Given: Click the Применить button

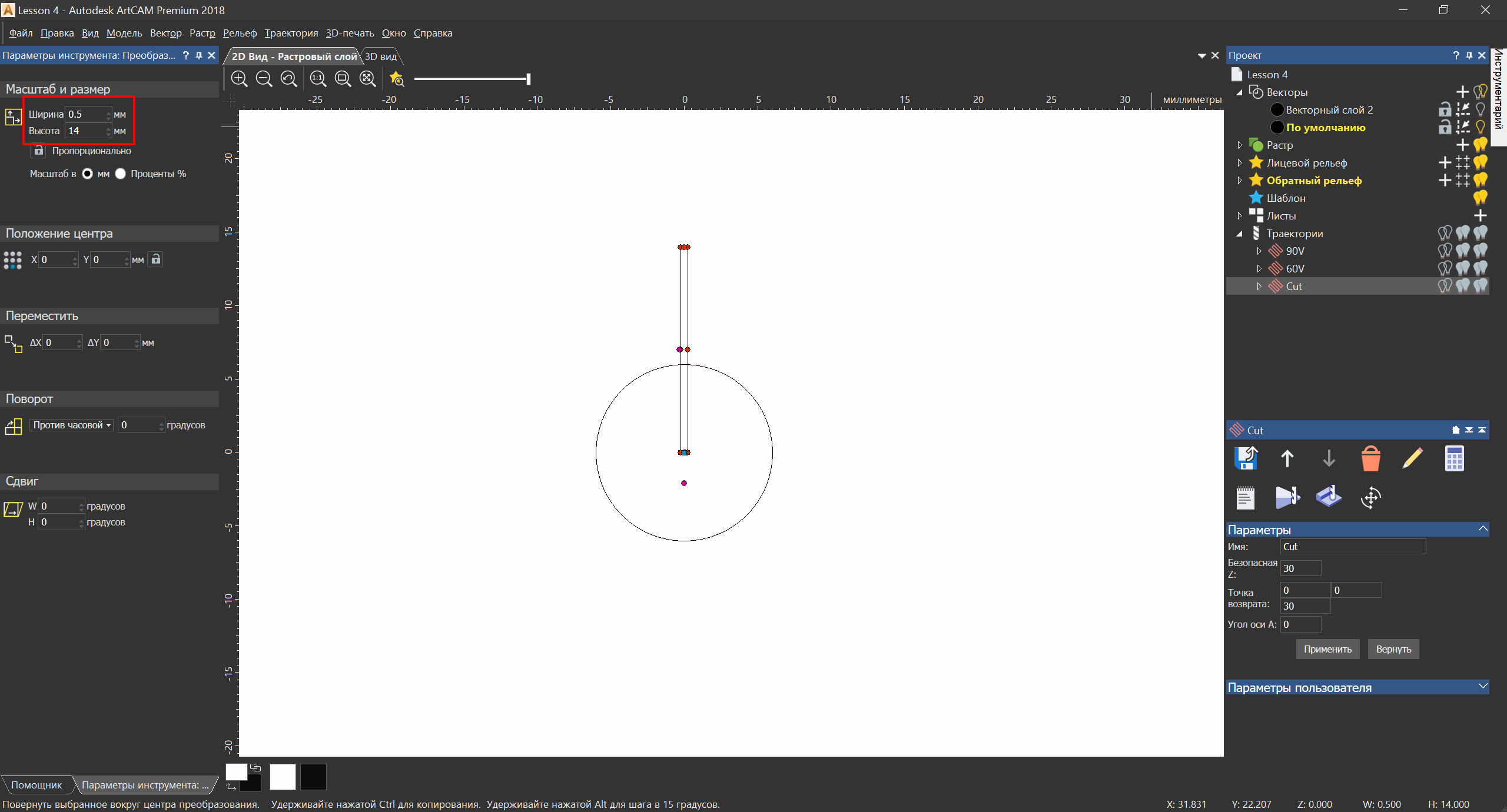Looking at the screenshot, I should click(x=1327, y=649).
